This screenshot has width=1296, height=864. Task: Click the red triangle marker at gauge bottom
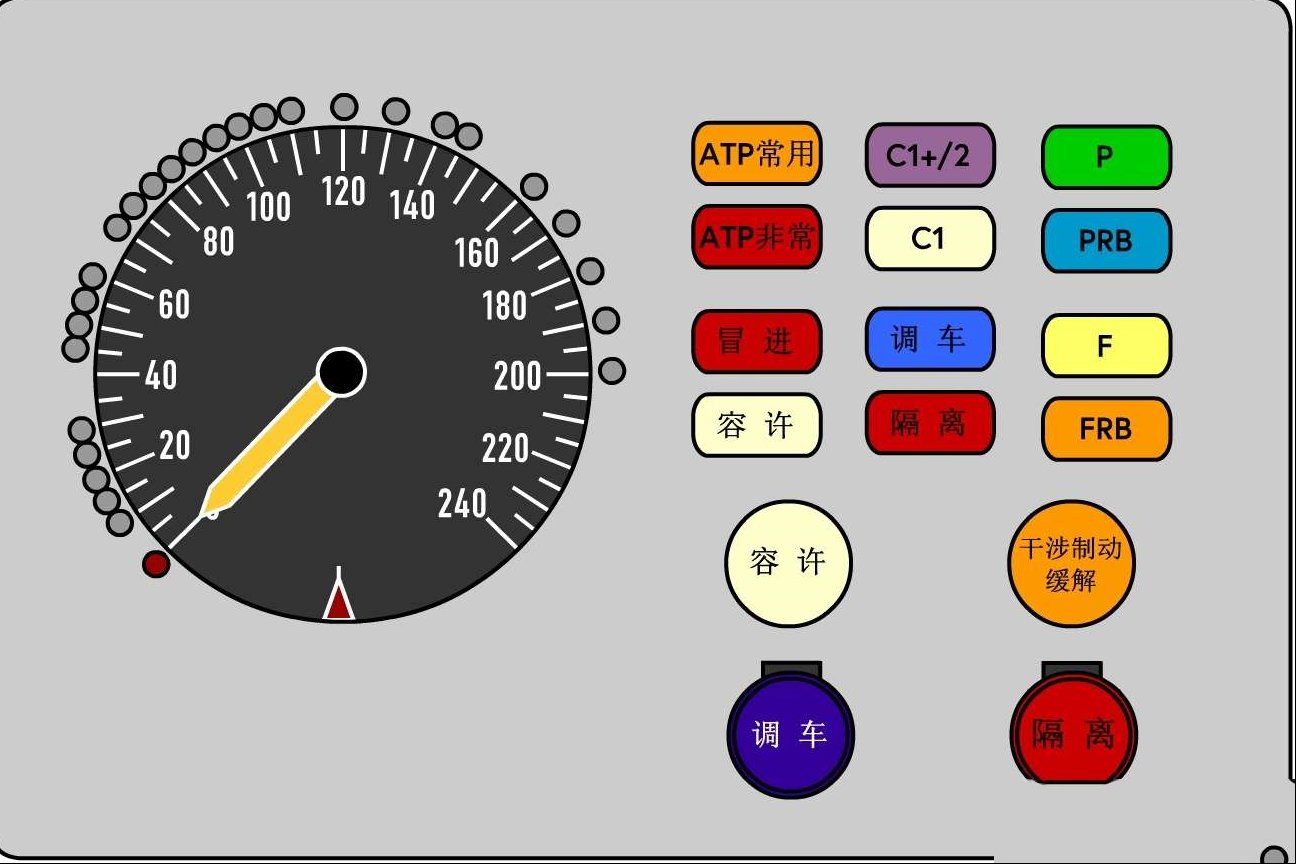coord(339,602)
